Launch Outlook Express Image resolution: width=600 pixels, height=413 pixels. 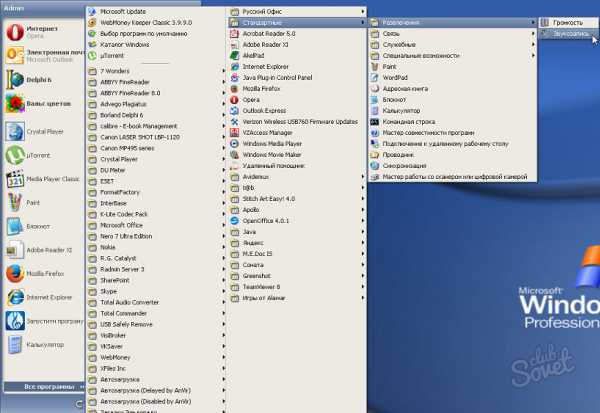297,111
